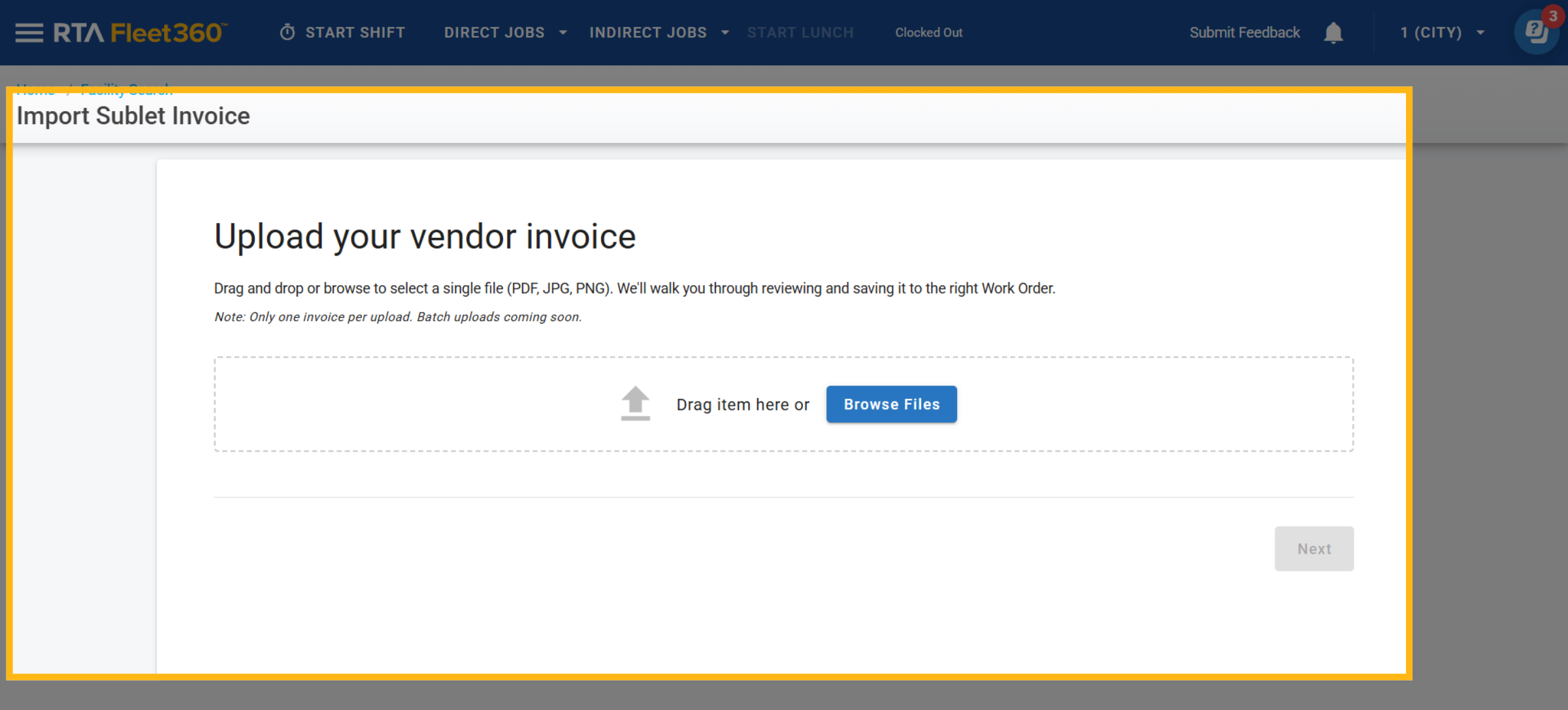The image size is (1568, 710).
Task: Click the Start Lunch menu item
Action: 800,33
